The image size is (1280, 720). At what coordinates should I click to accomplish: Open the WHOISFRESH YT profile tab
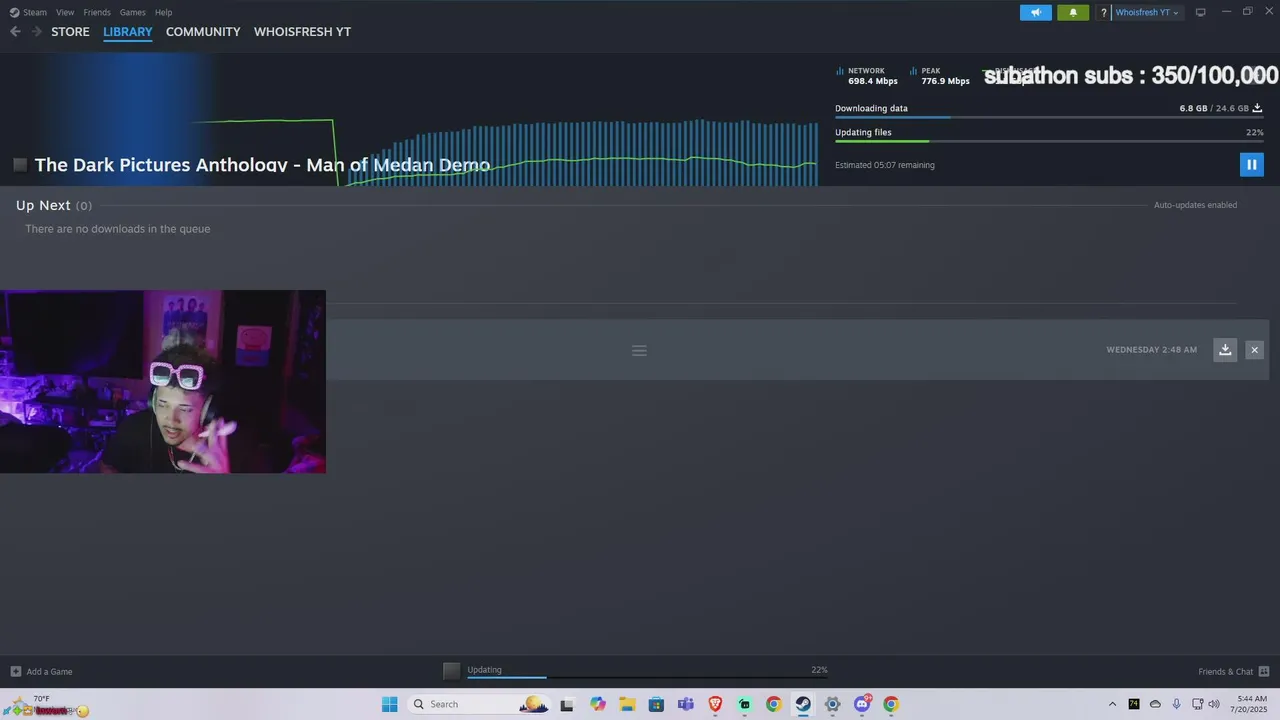tap(302, 32)
